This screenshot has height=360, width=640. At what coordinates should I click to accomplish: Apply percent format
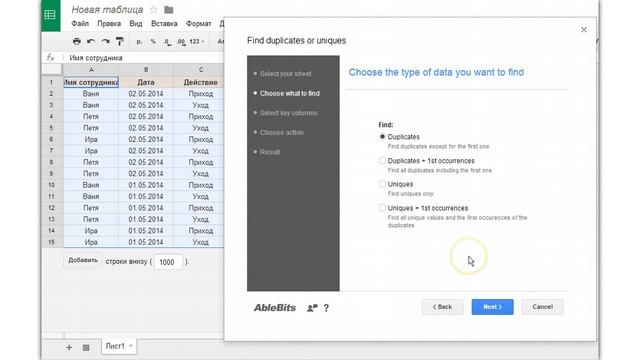click(x=153, y=42)
